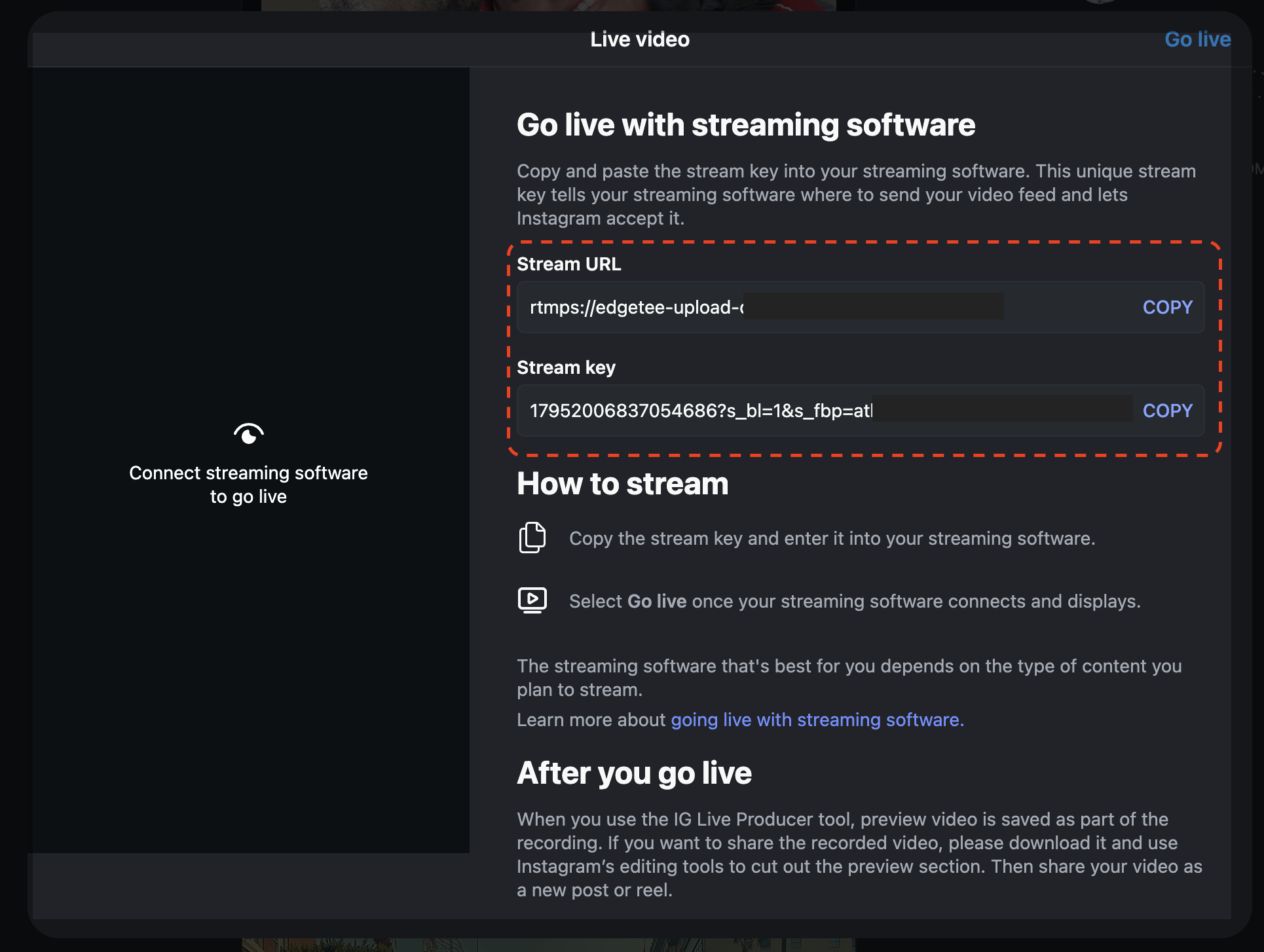This screenshot has height=952, width=1264.
Task: Click the bold Go live text in instructions
Action: [656, 601]
